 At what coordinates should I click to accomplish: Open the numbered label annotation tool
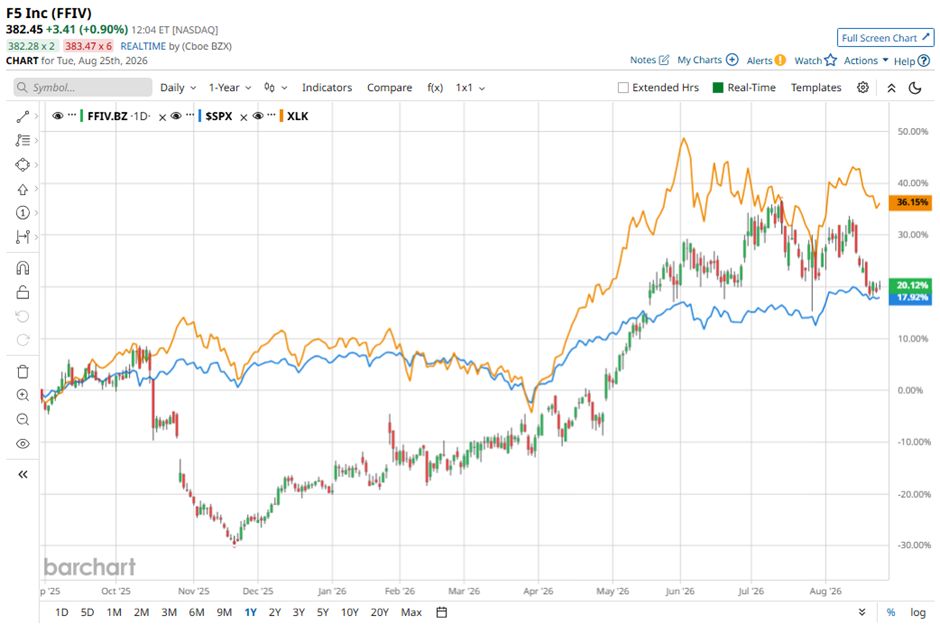tap(23, 213)
